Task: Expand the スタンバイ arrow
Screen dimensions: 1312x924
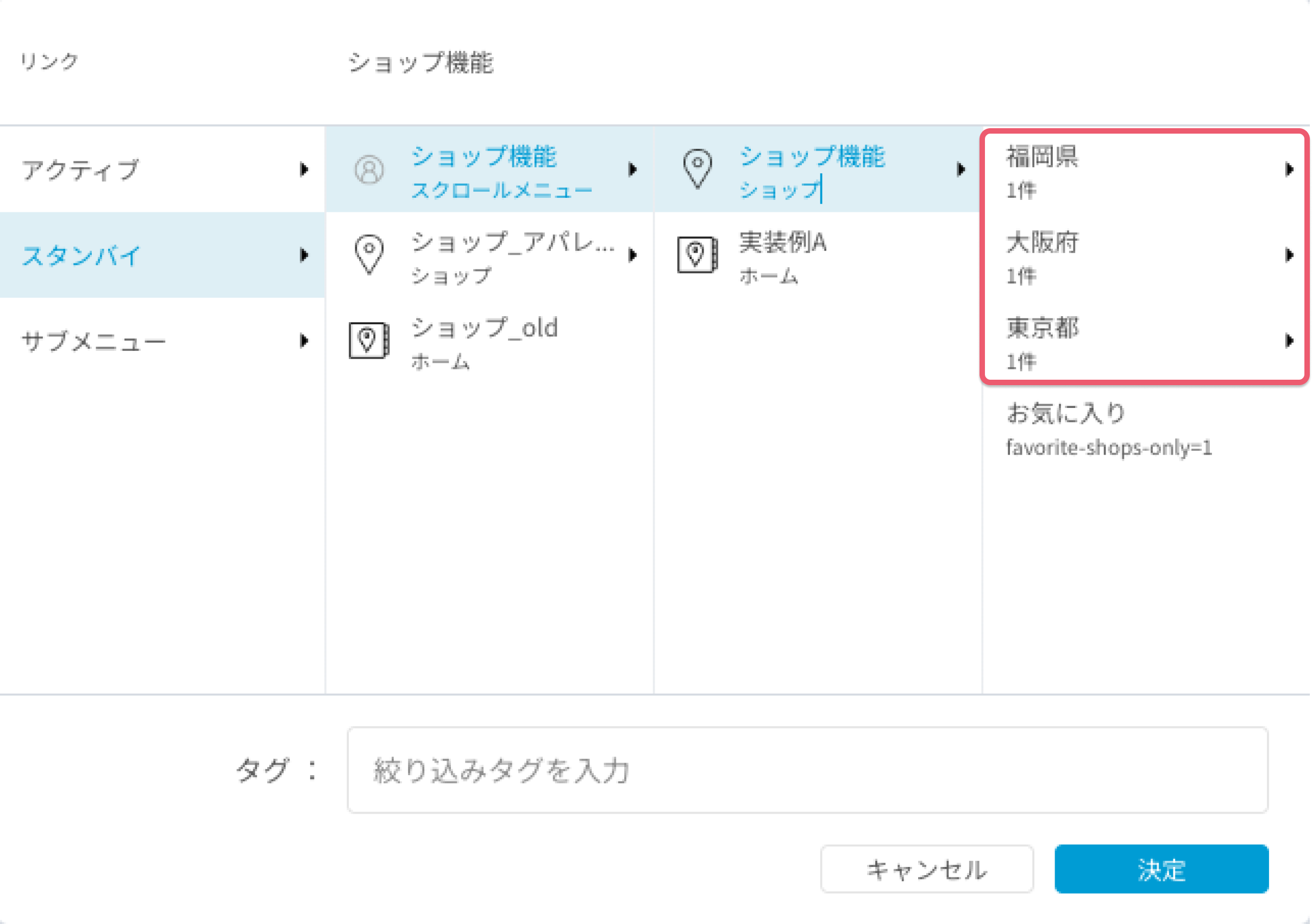Action: click(304, 255)
